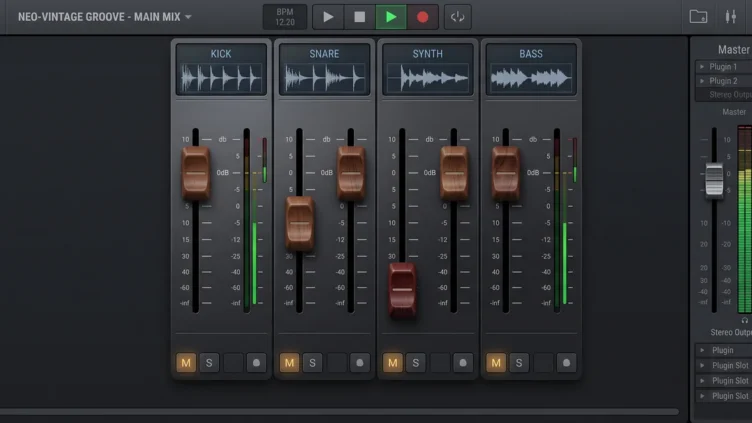The width and height of the screenshot is (752, 423).
Task: Click the Master panel title
Action: point(734,49)
